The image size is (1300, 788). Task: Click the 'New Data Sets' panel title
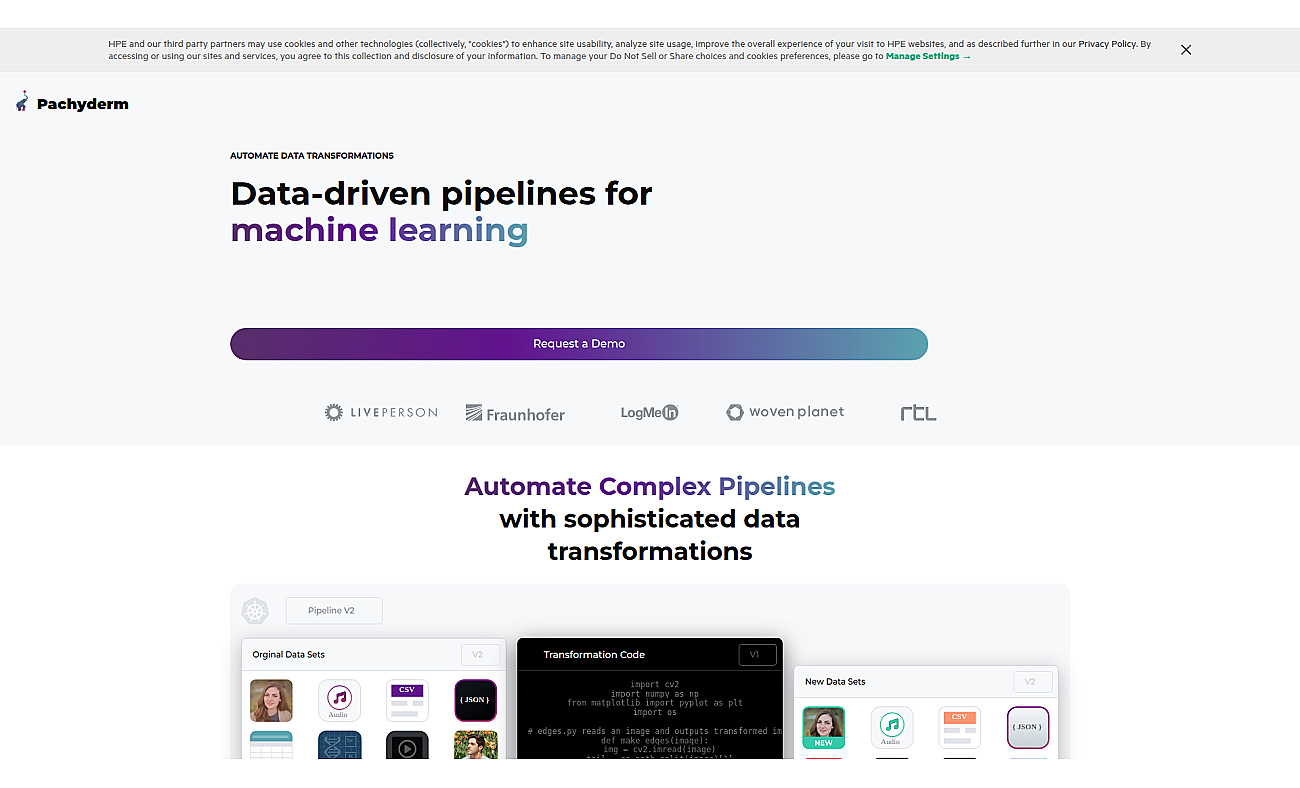[835, 682]
